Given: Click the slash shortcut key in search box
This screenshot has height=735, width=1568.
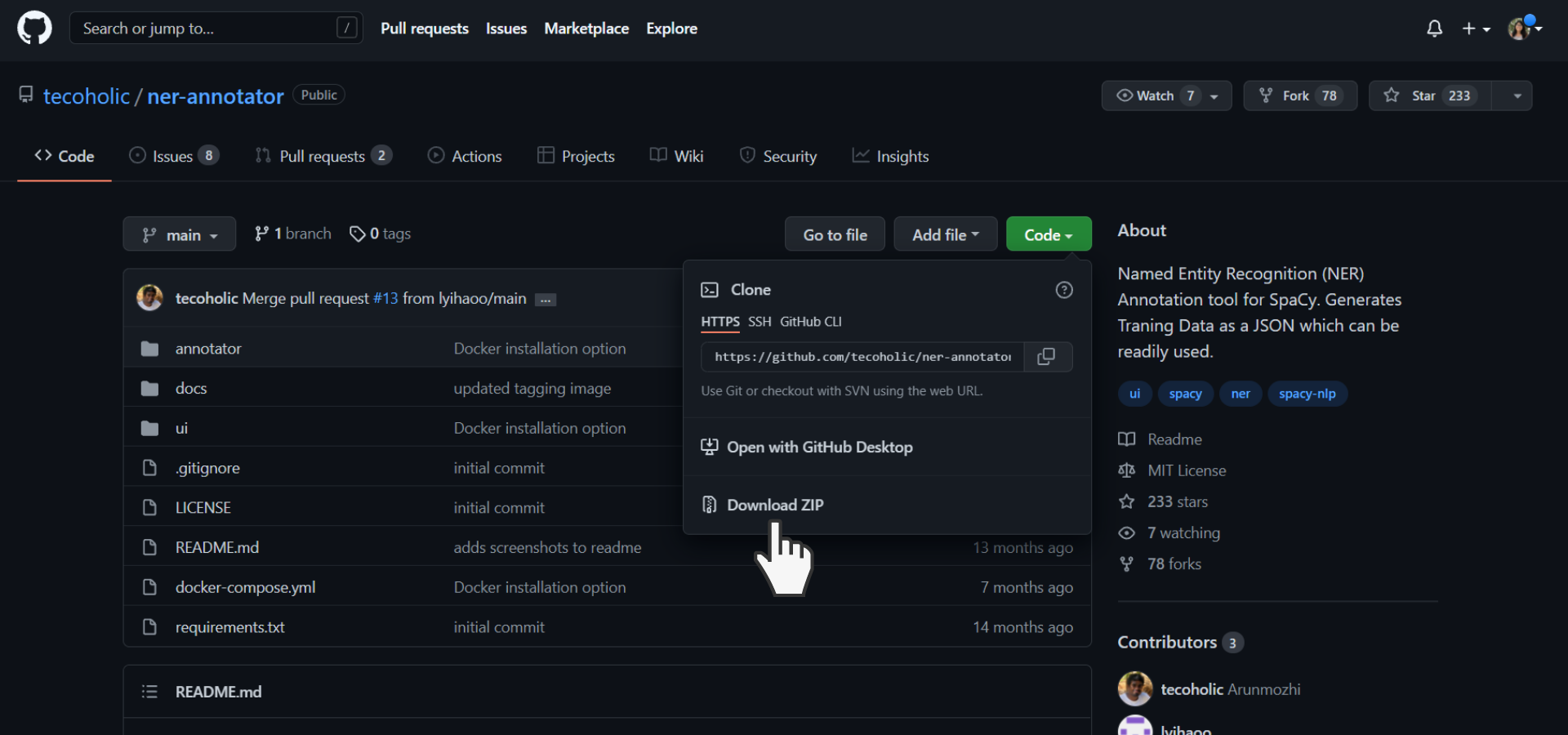Looking at the screenshot, I should point(347,29).
